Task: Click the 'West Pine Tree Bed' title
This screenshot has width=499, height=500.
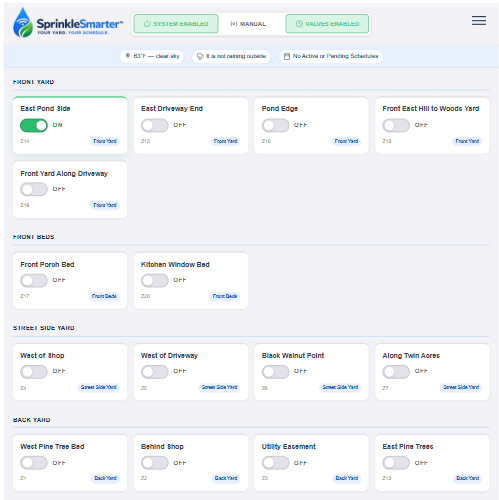Action: 52,447
